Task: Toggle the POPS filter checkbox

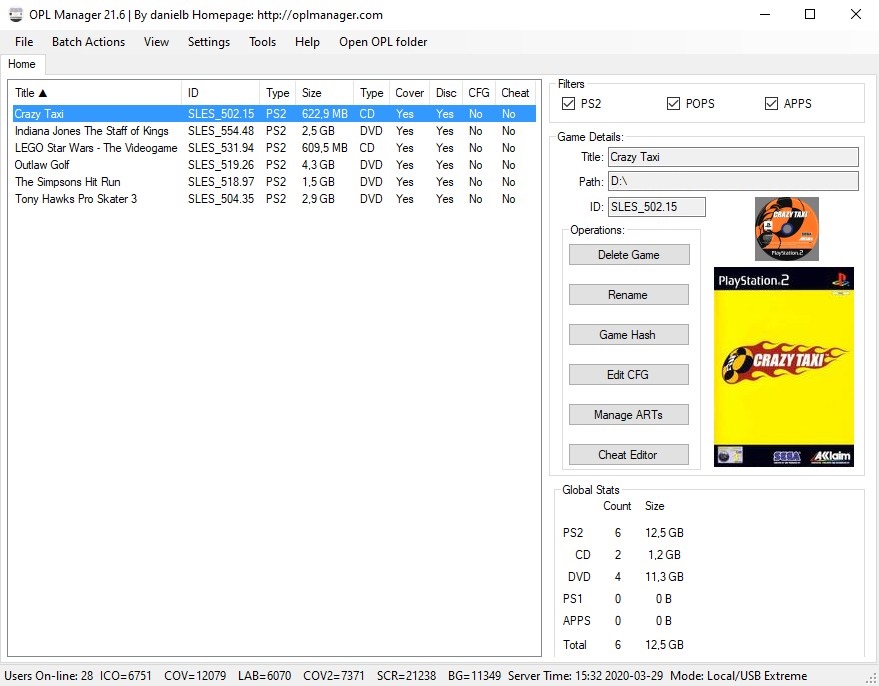Action: point(673,104)
